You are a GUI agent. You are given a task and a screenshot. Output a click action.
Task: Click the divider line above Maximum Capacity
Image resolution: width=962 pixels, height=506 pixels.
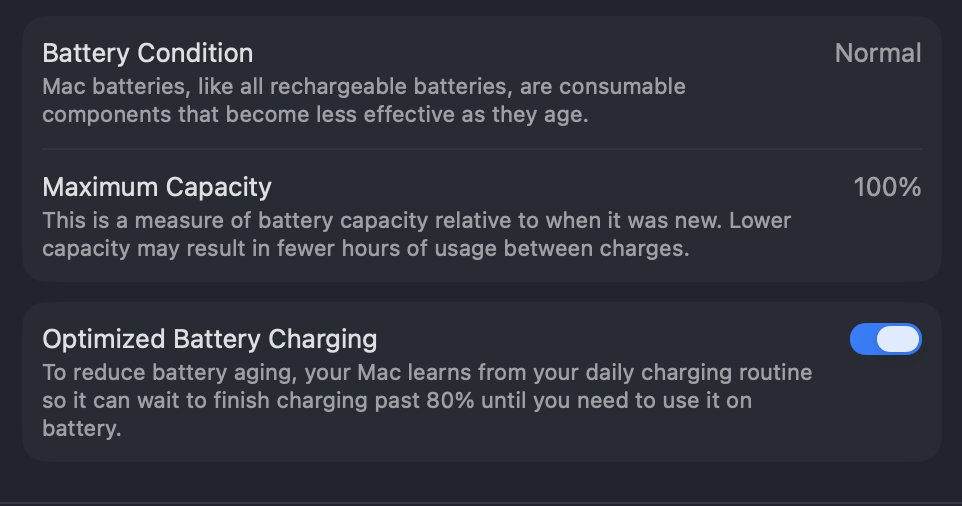coord(482,149)
